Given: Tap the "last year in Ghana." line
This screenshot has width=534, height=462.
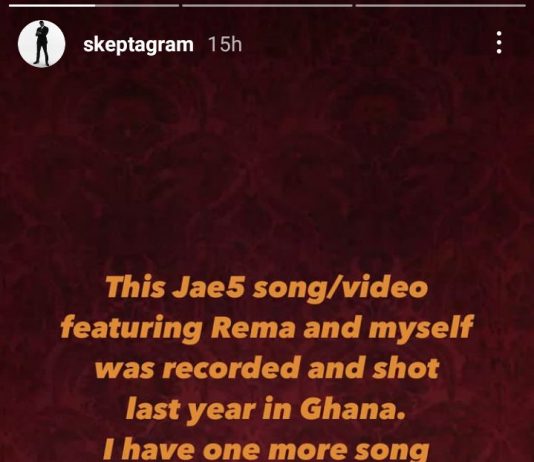Looking at the screenshot, I should [x=266, y=410].
